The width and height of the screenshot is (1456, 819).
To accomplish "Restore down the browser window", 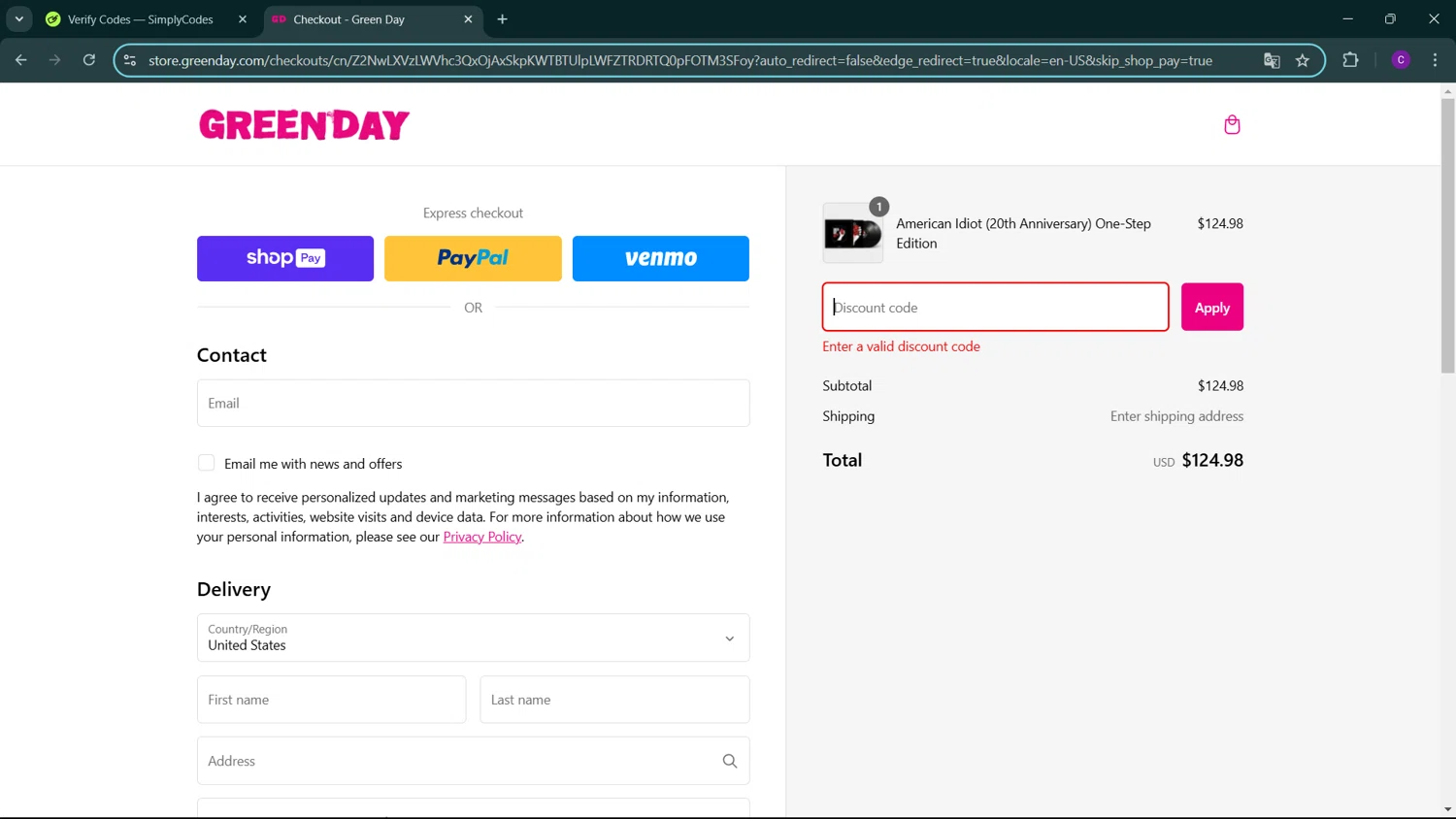I will (1390, 18).
